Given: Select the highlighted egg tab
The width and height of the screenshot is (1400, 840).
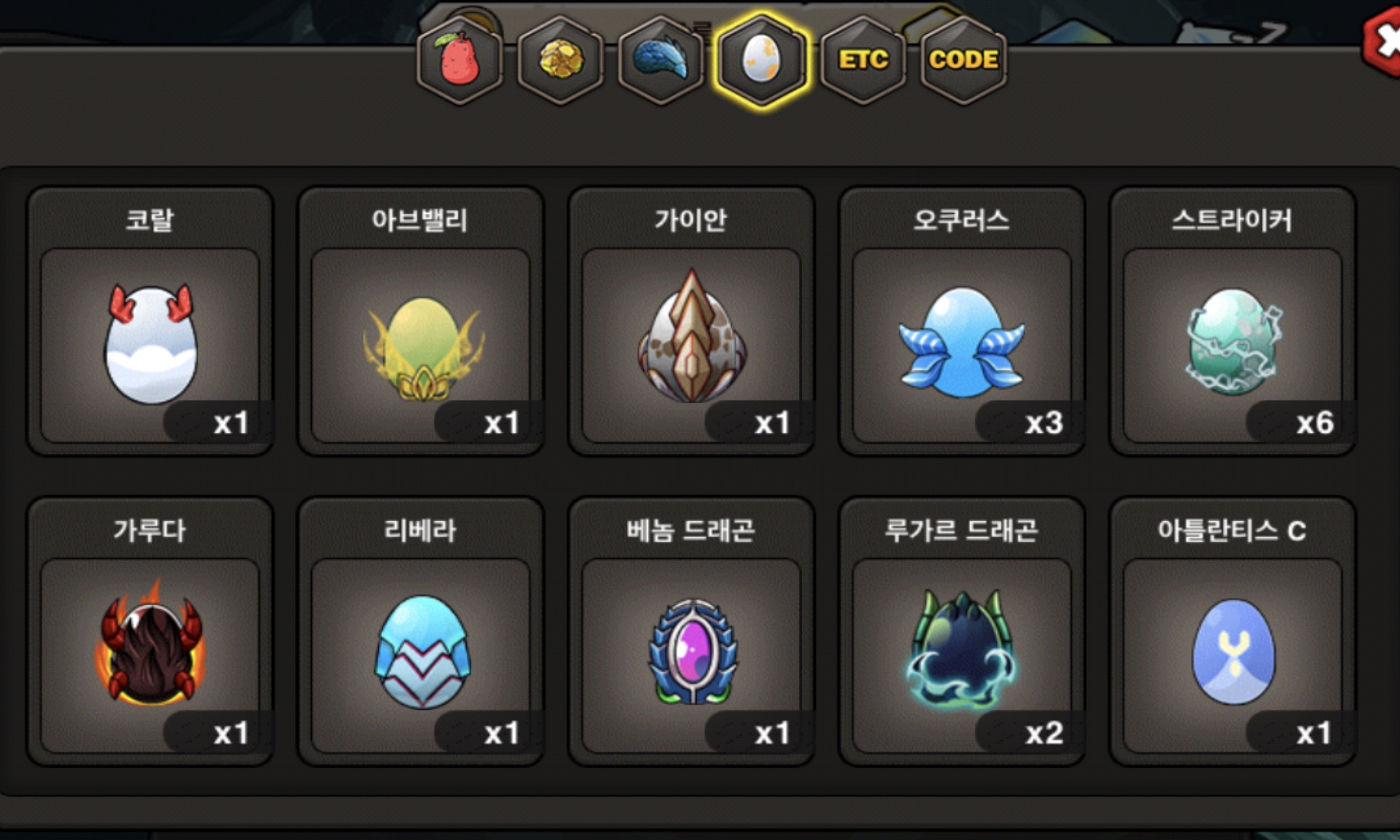Looking at the screenshot, I should [x=762, y=61].
